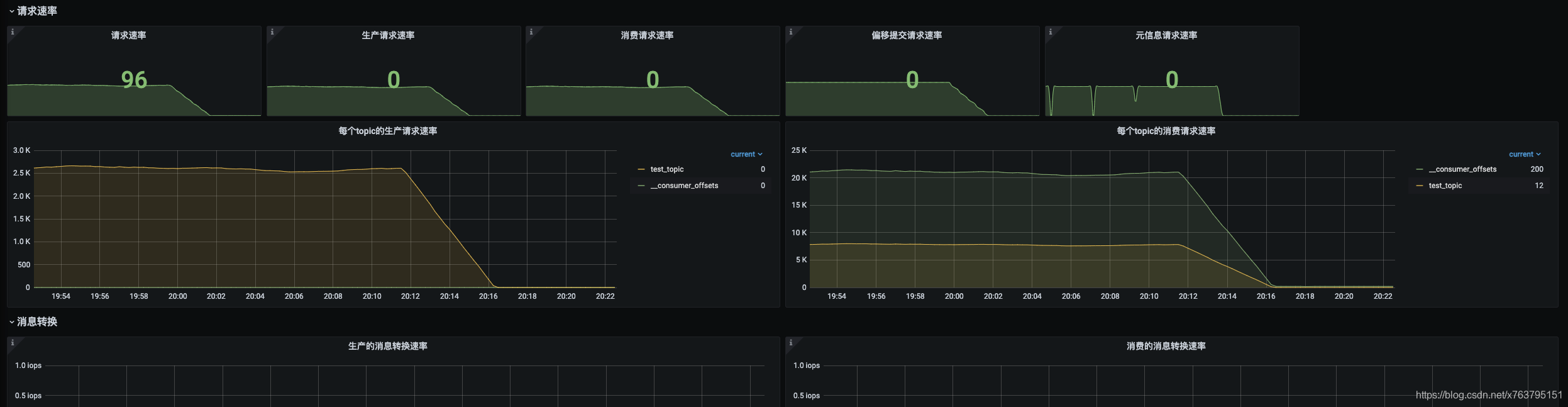
Task: Click 0.5 iops label on 消费的消息转换速率 chart
Action: [x=807, y=396]
